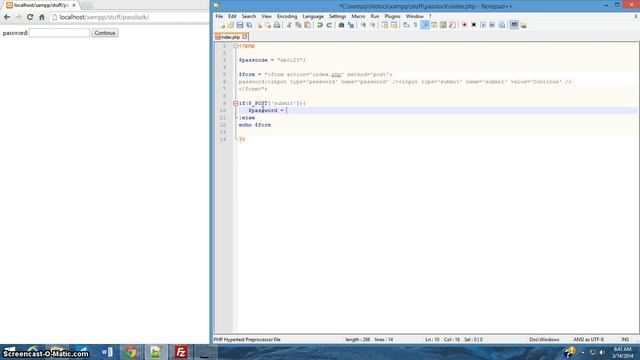Open the Plugins menu
Viewport: 640px width, 360px height.
click(x=392, y=16)
